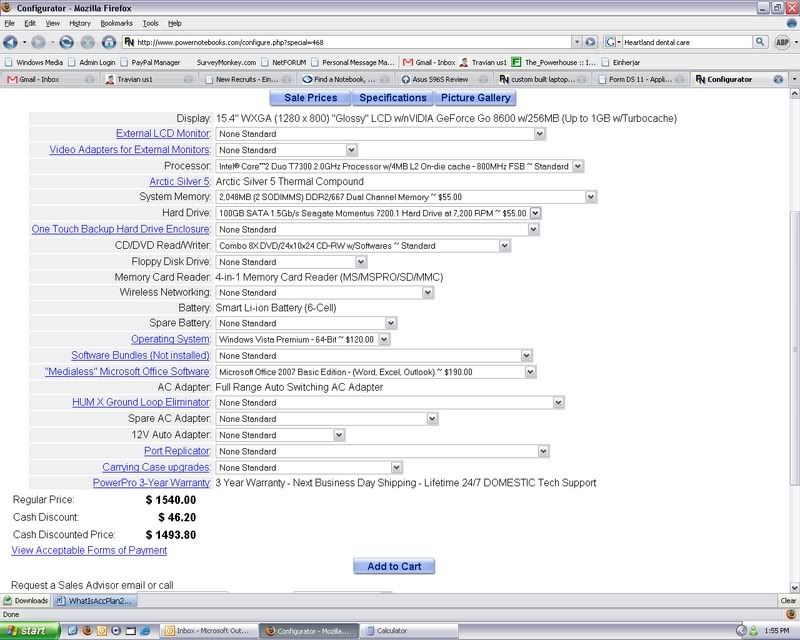Click the Firefox icon in Quick Launch
800x640 pixels.
pos(87,631)
